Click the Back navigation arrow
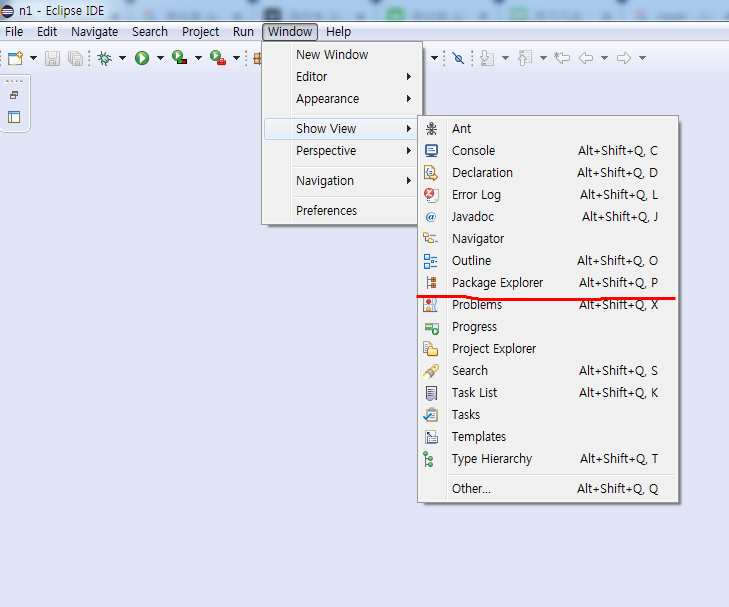729x607 pixels. 586,58
